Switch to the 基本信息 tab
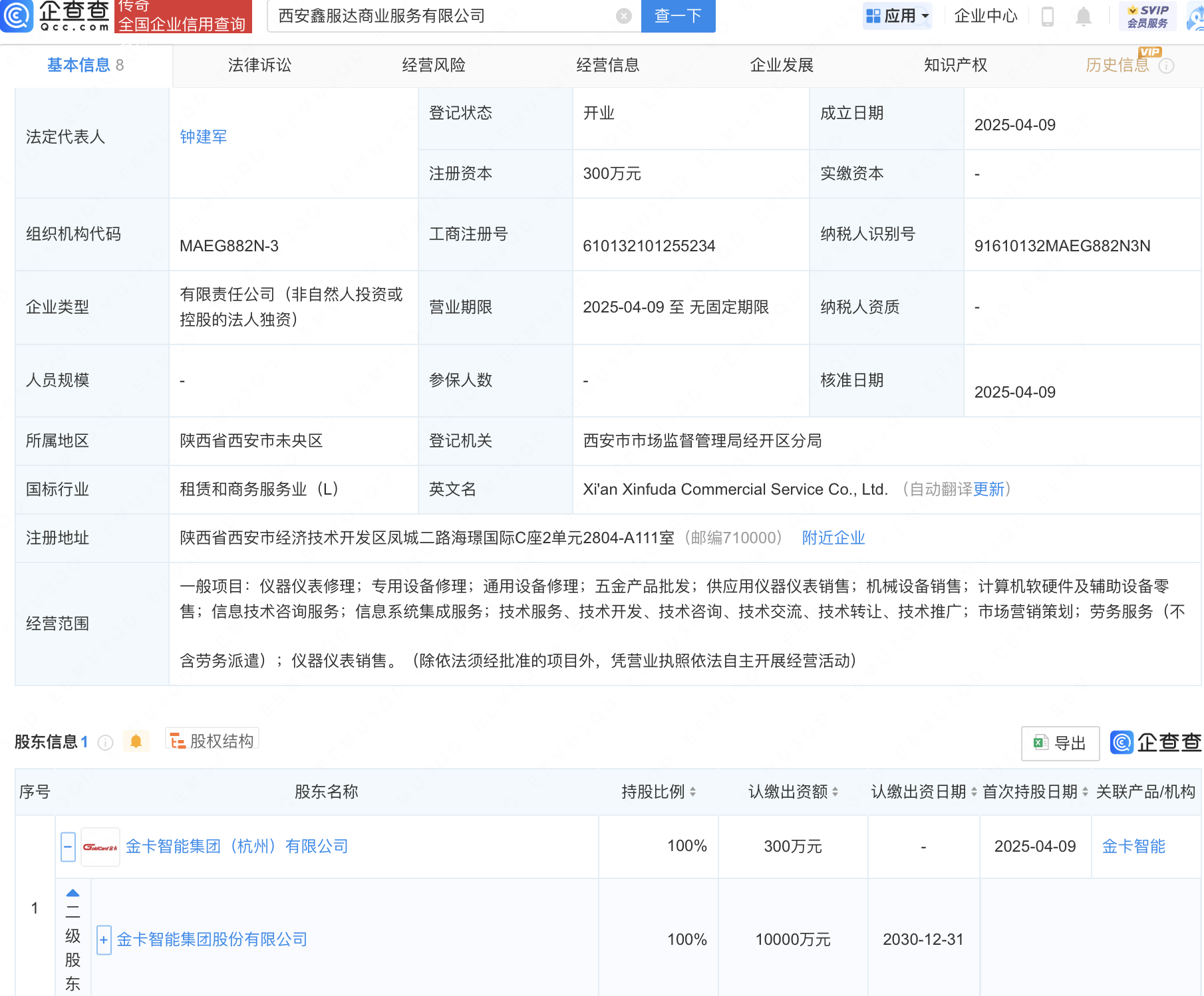 85,65
